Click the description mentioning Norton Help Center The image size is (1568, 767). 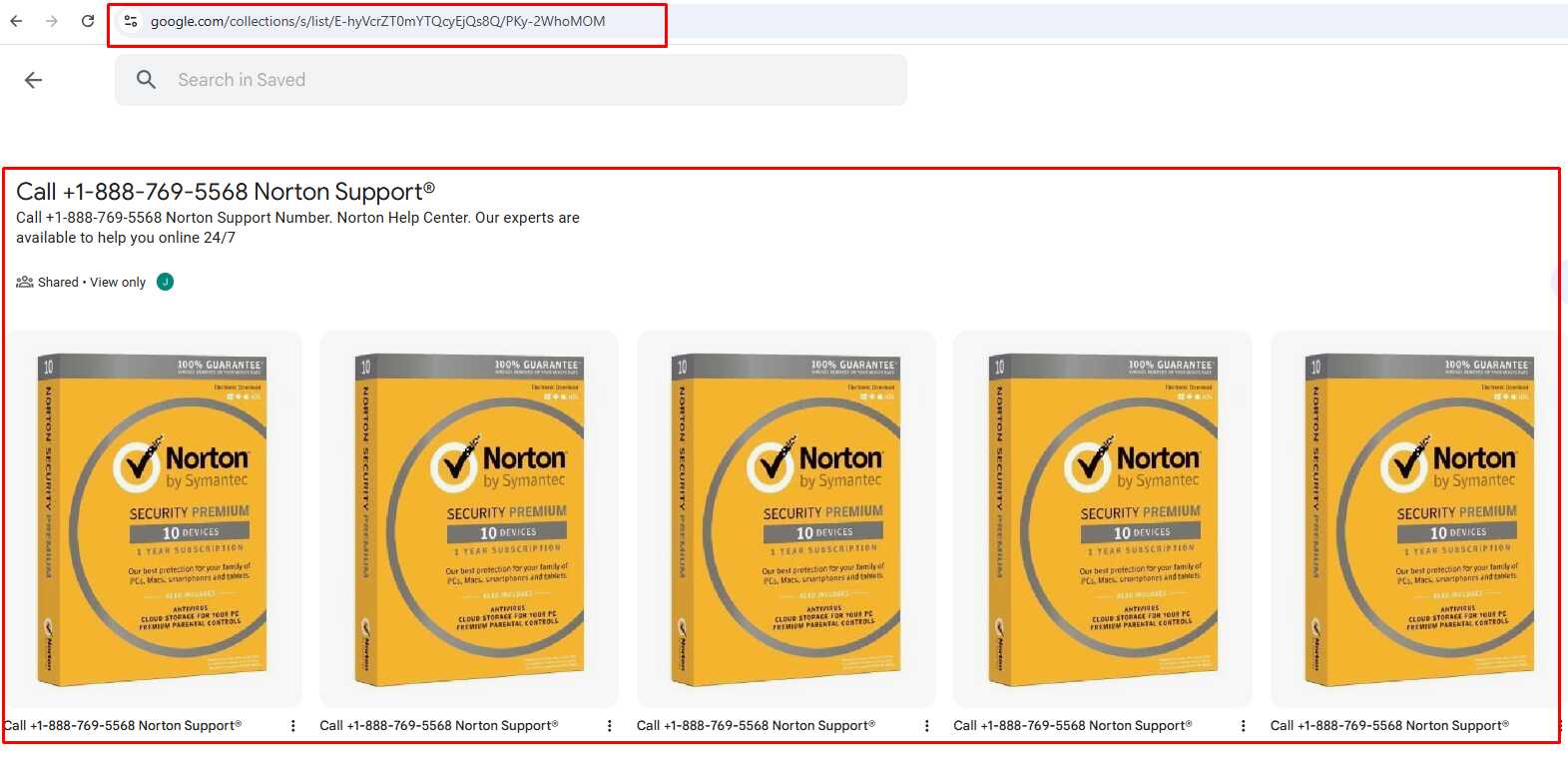[x=297, y=228]
